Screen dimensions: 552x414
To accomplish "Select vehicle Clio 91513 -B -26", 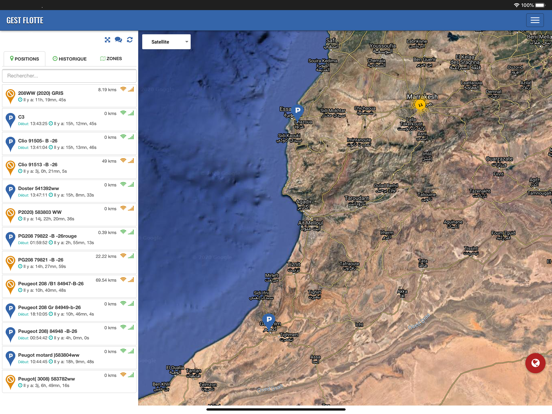I will click(38, 164).
